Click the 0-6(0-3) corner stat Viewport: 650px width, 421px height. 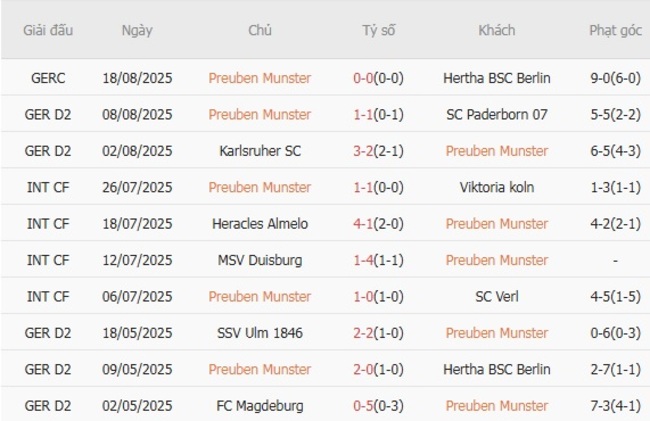(615, 333)
